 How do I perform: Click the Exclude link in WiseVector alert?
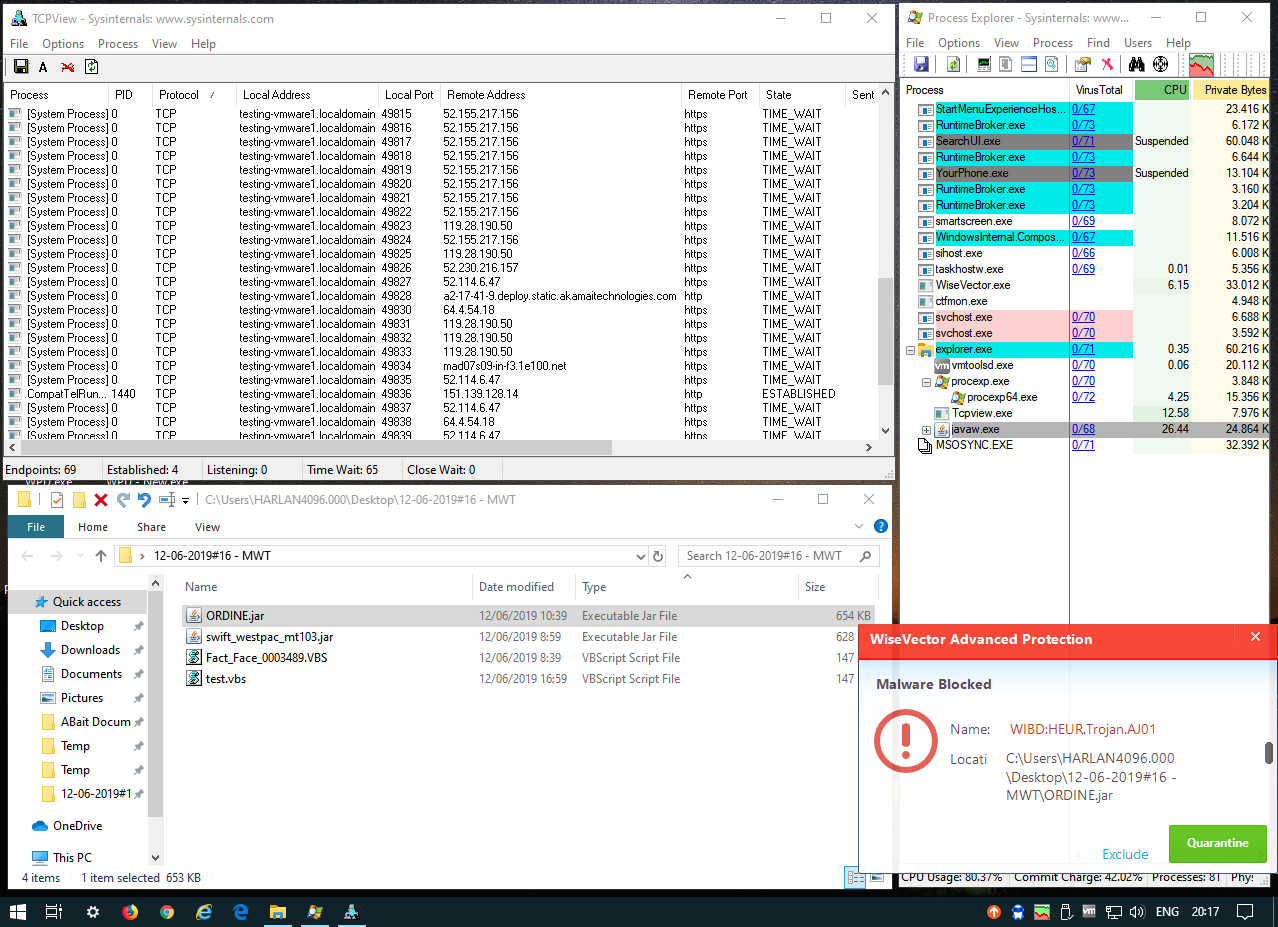pos(1125,854)
